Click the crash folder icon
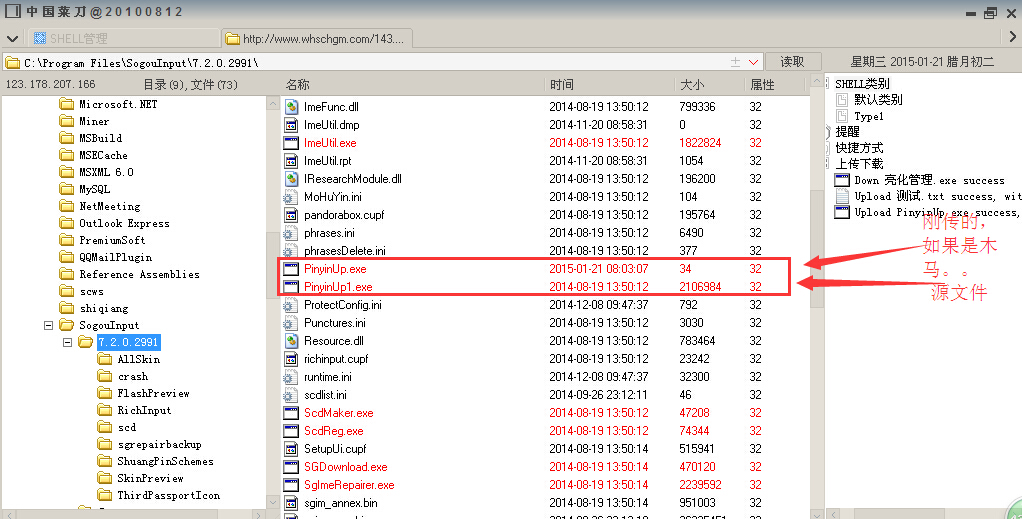The height and width of the screenshot is (519, 1022). (x=105, y=376)
